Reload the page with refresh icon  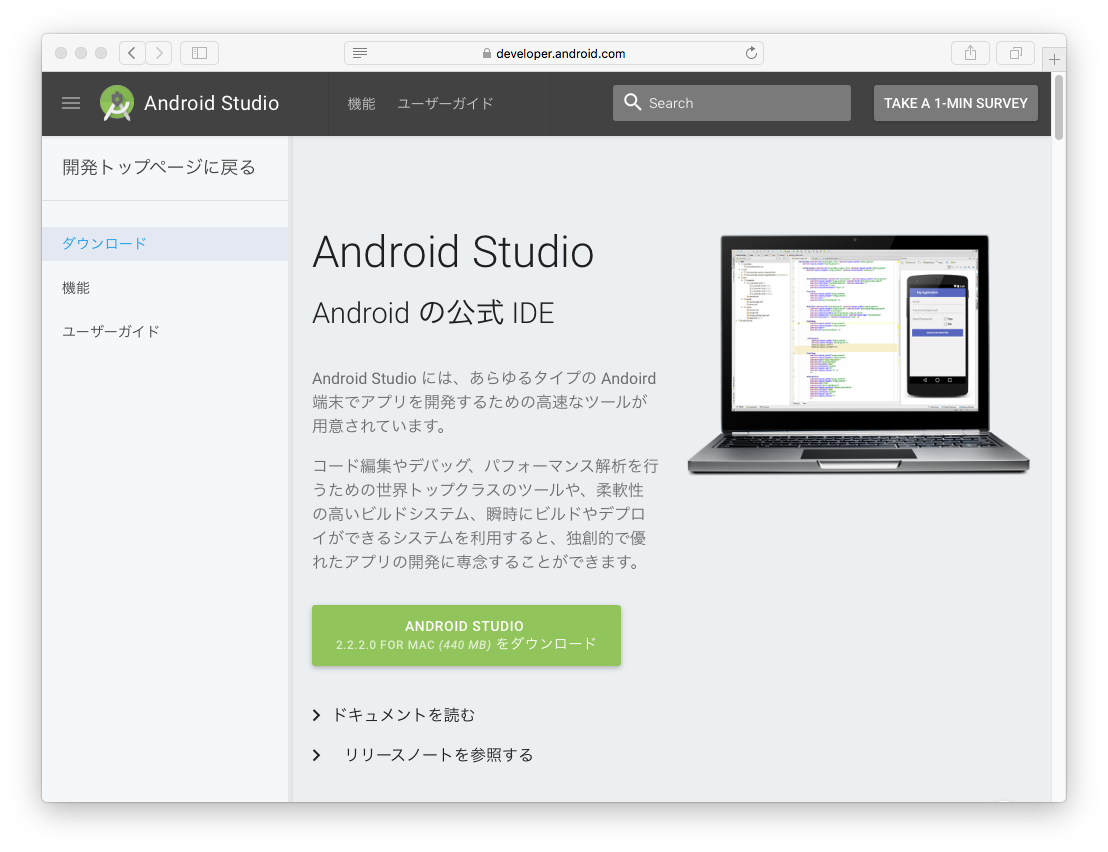point(751,53)
